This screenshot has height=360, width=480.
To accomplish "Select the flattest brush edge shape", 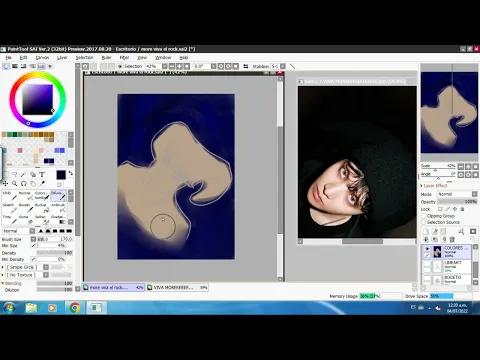I will [x=69, y=231].
